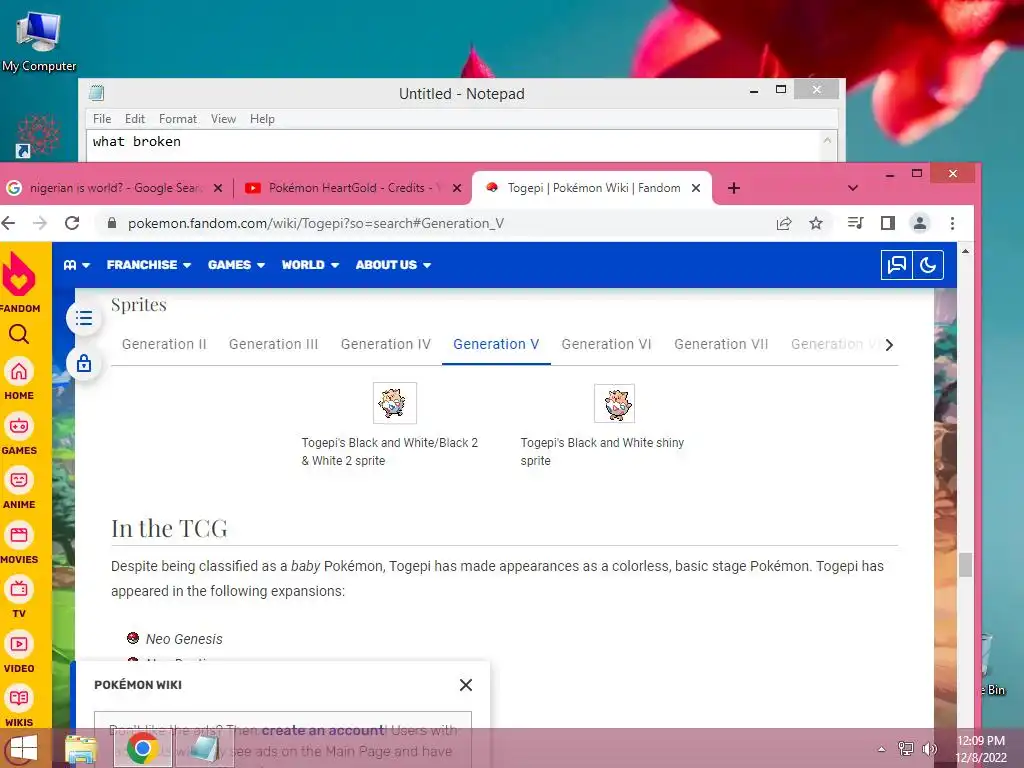The image size is (1024, 768).
Task: Expand the WORLD dropdown menu
Action: pyautogui.click(x=310, y=265)
